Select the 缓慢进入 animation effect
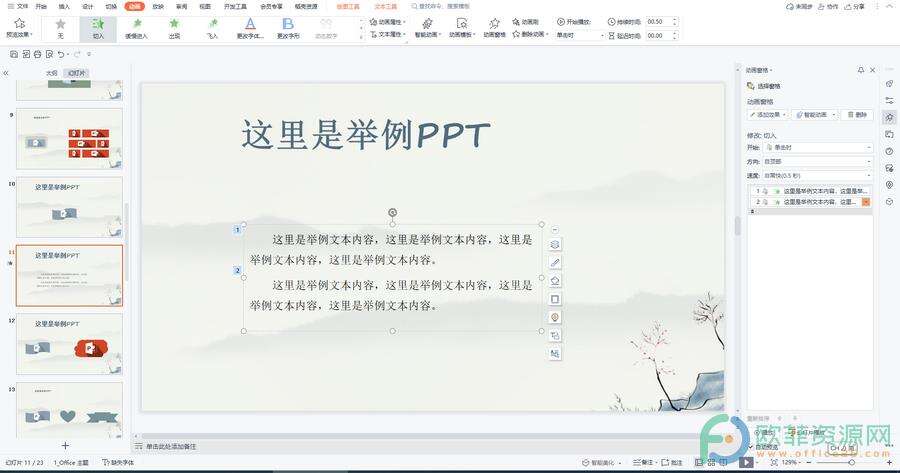The image size is (900, 473). click(137, 28)
